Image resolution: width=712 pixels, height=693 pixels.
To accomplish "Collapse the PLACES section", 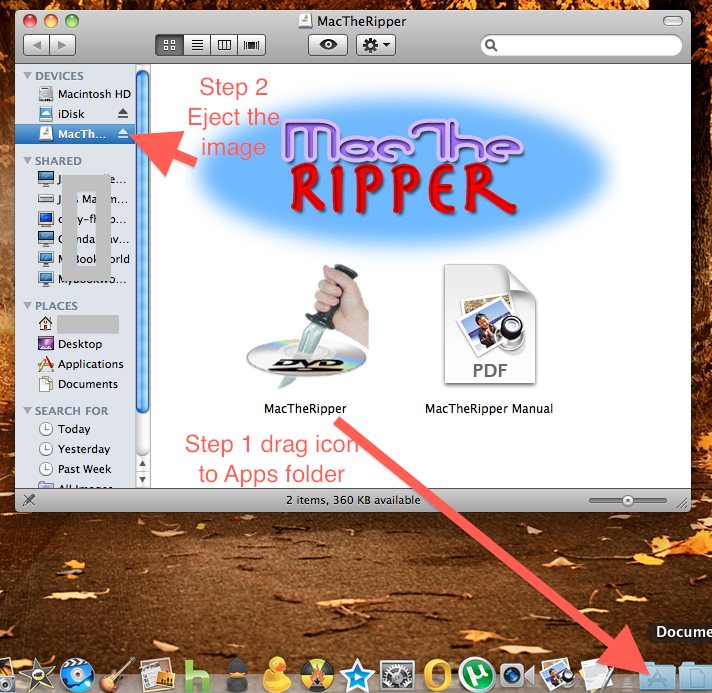I will tap(28, 306).
